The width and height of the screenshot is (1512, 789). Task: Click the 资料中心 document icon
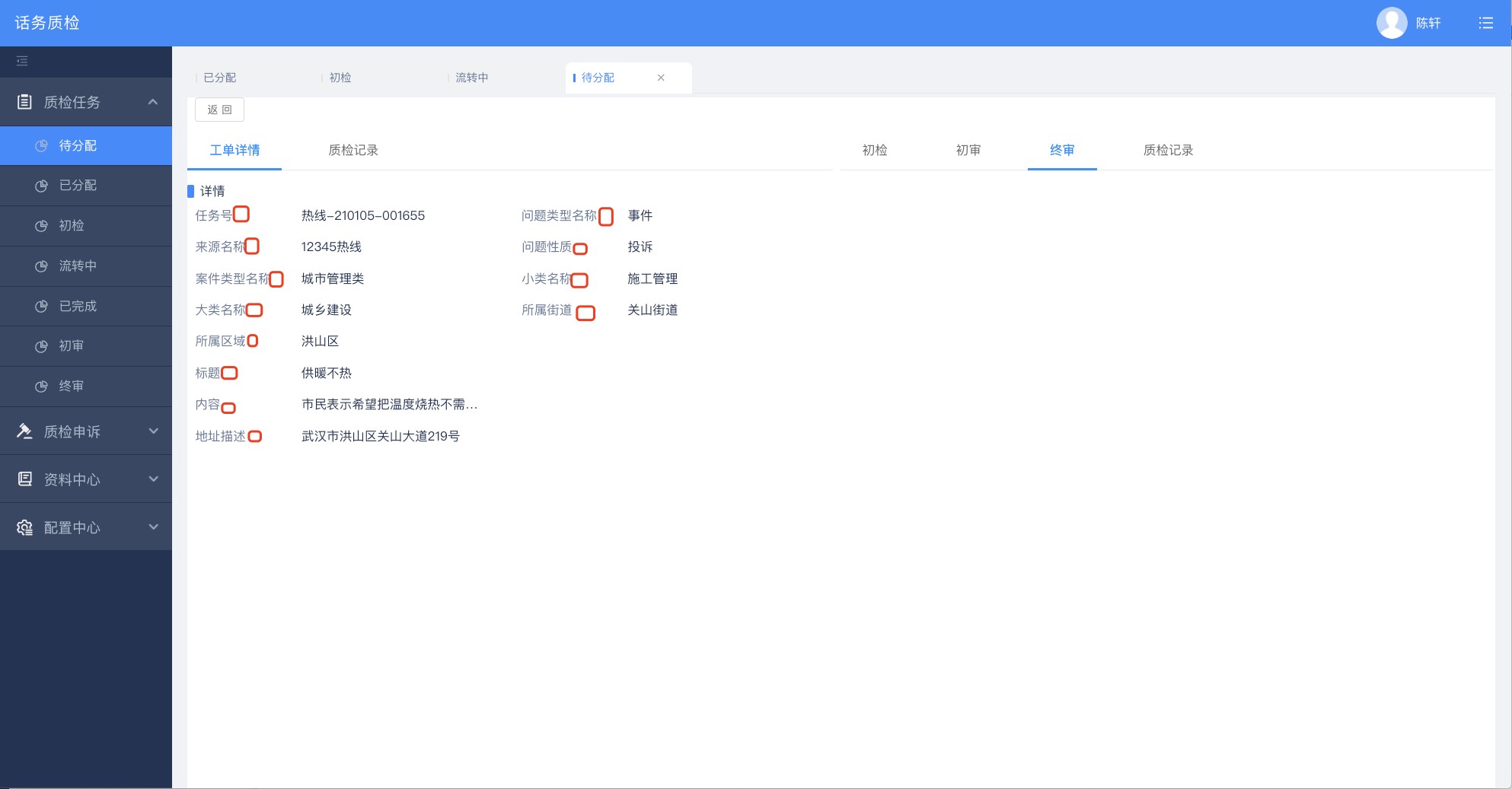pyautogui.click(x=24, y=479)
